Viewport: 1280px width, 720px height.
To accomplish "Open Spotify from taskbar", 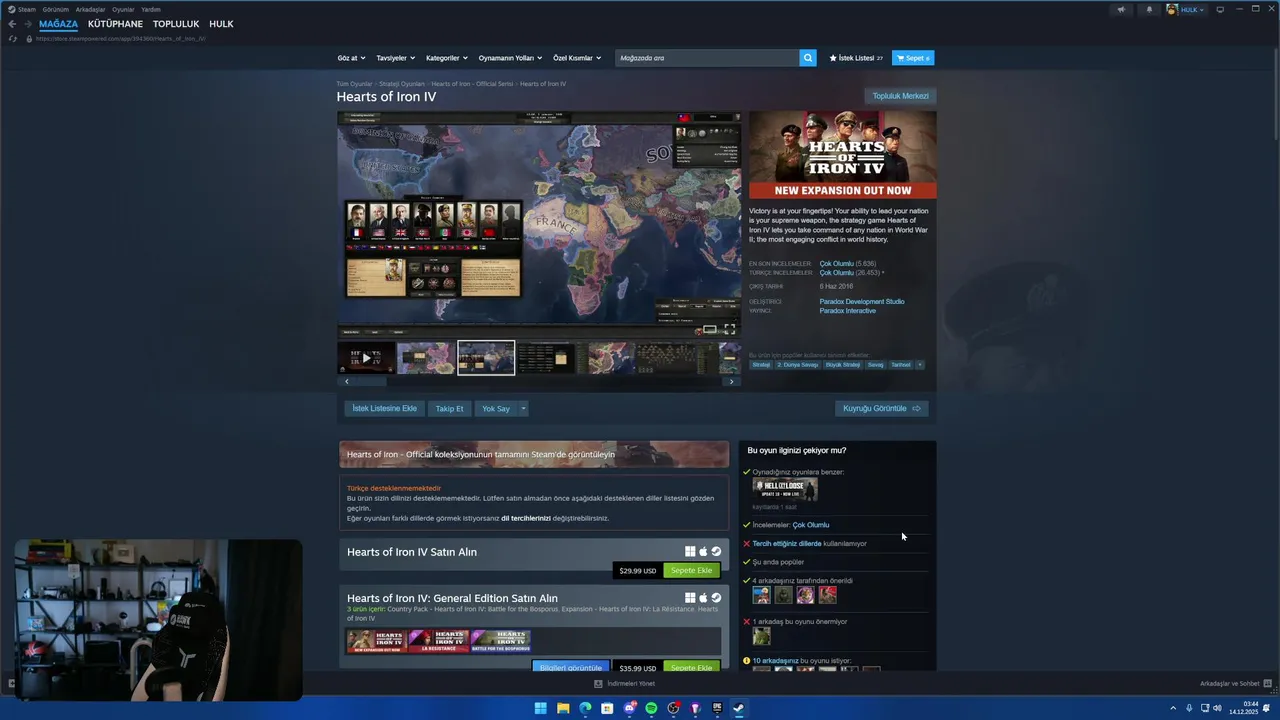I will coord(651,708).
